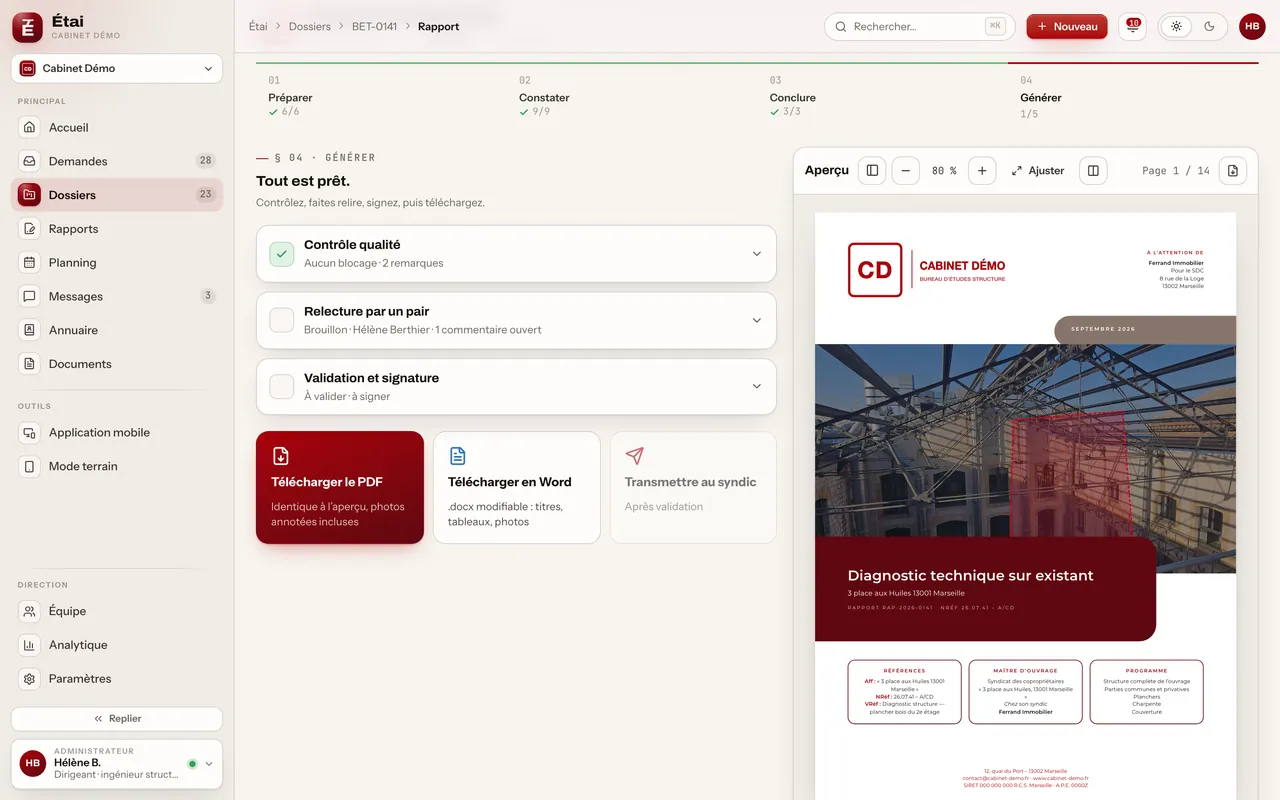Open Planning in the sidebar

117,263
